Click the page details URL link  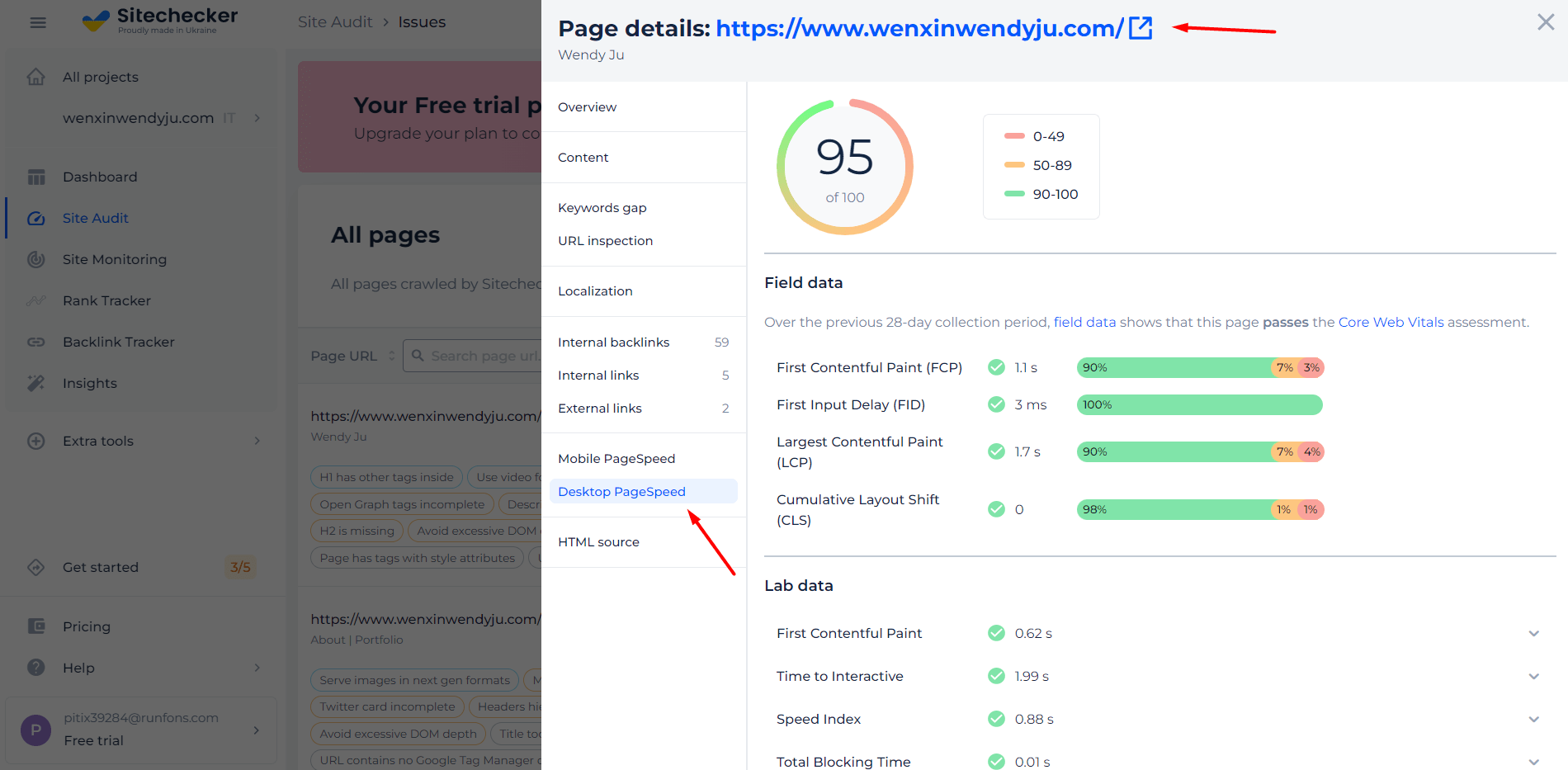919,28
